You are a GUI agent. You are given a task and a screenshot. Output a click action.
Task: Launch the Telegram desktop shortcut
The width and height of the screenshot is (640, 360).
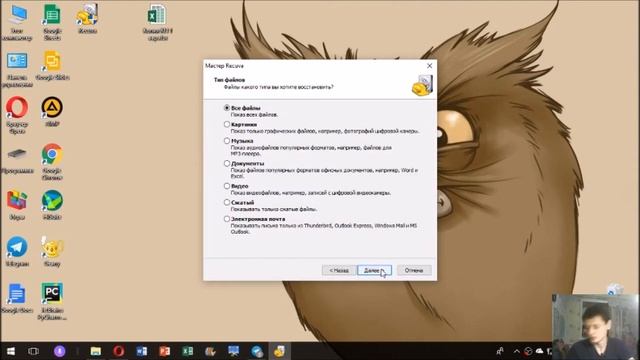(17, 252)
